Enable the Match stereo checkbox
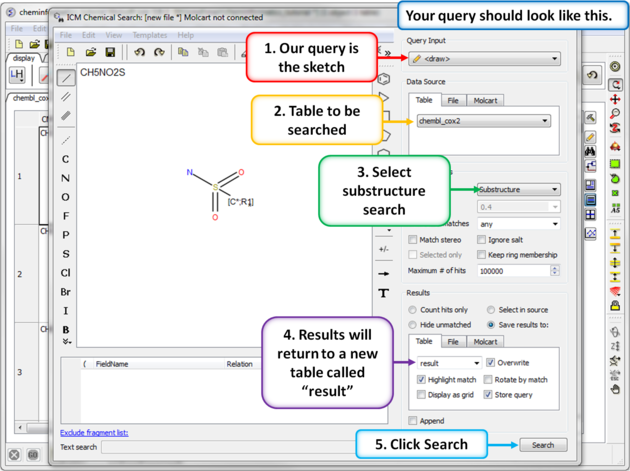This screenshot has height=471, width=630. [x=414, y=240]
